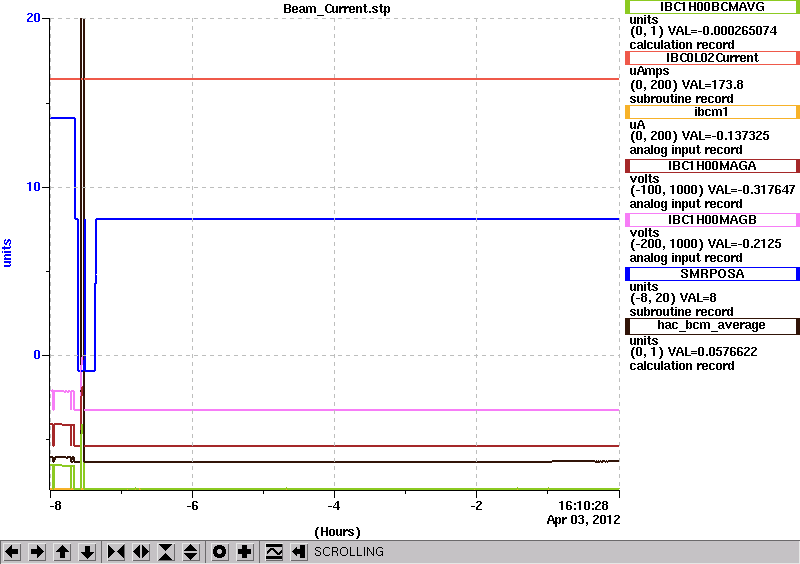Click the -6 tick label on time axis
The image size is (800, 564).
tap(192, 506)
